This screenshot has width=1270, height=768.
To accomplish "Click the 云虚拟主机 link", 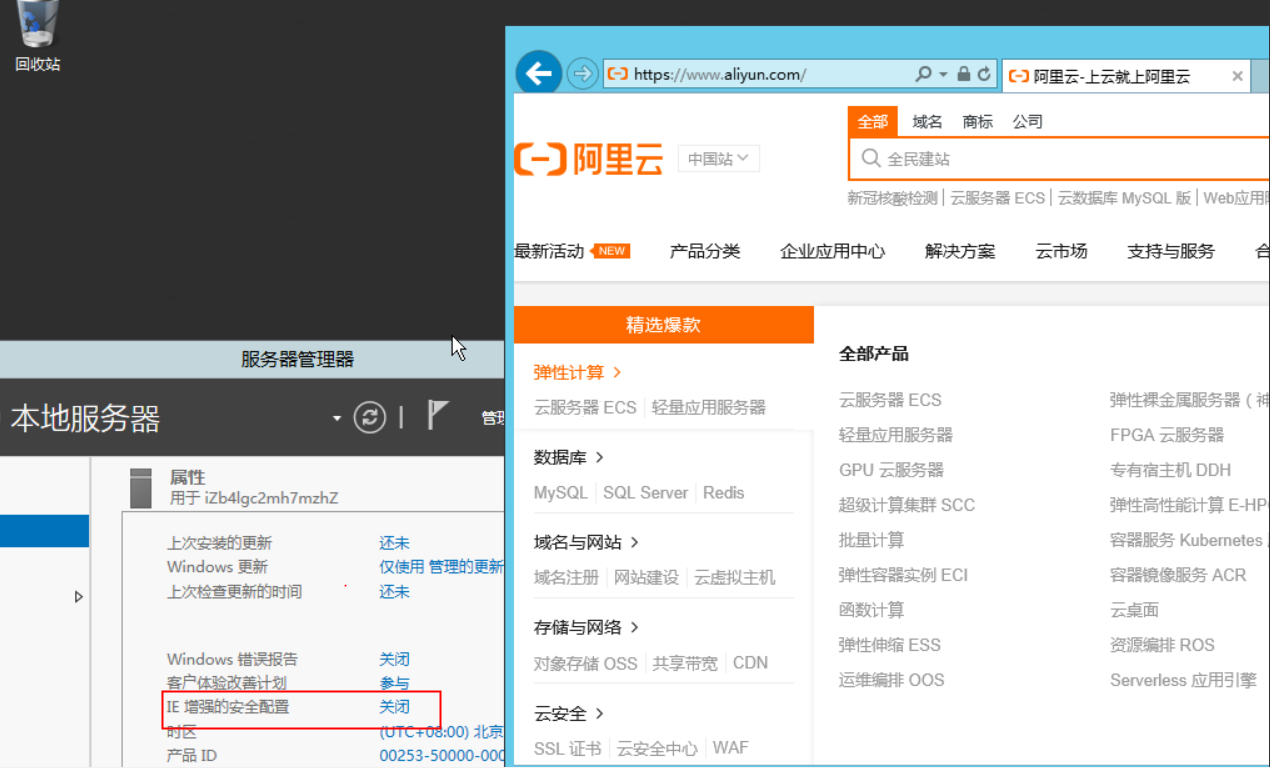I will click(734, 577).
